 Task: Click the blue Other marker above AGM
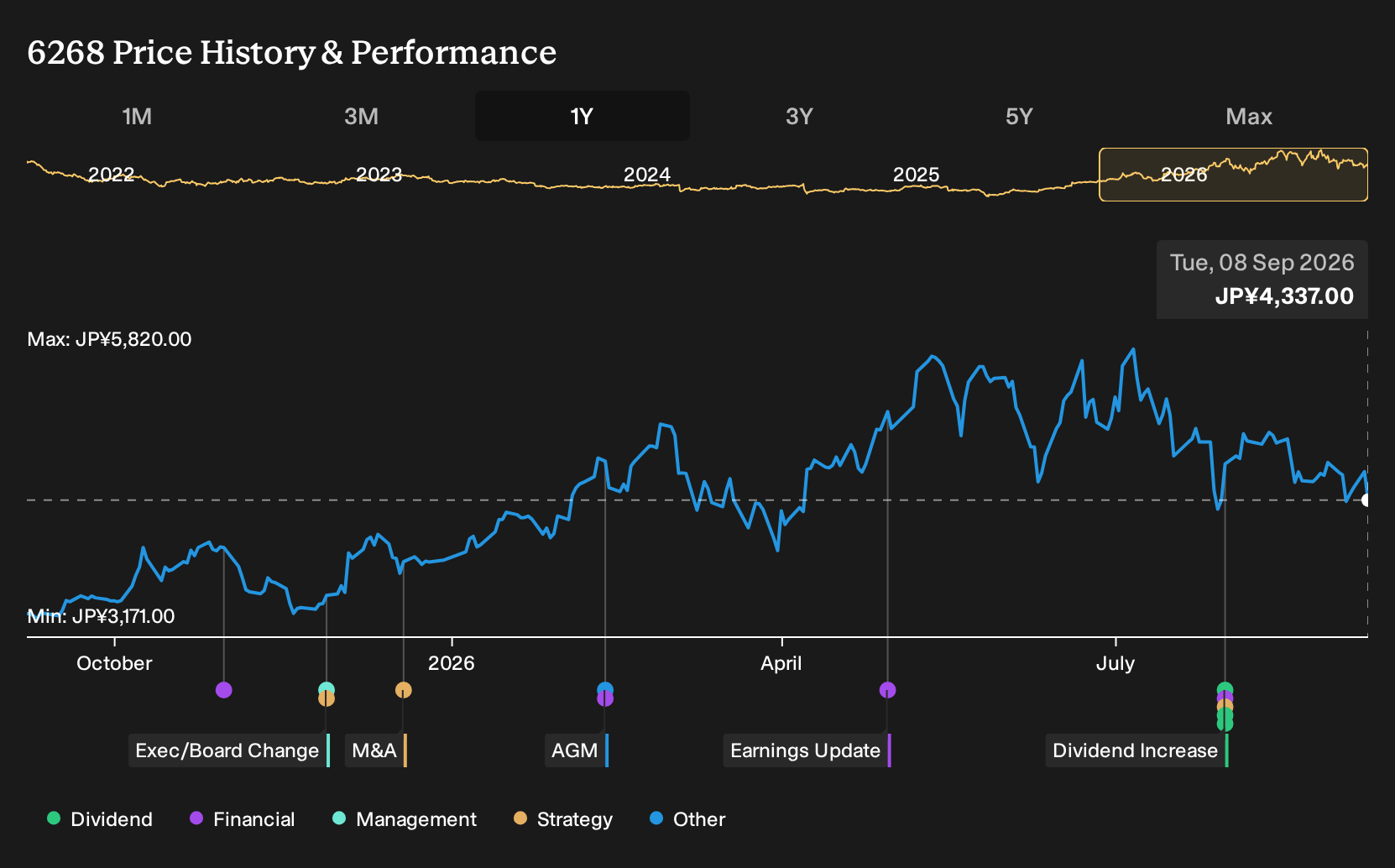(605, 688)
